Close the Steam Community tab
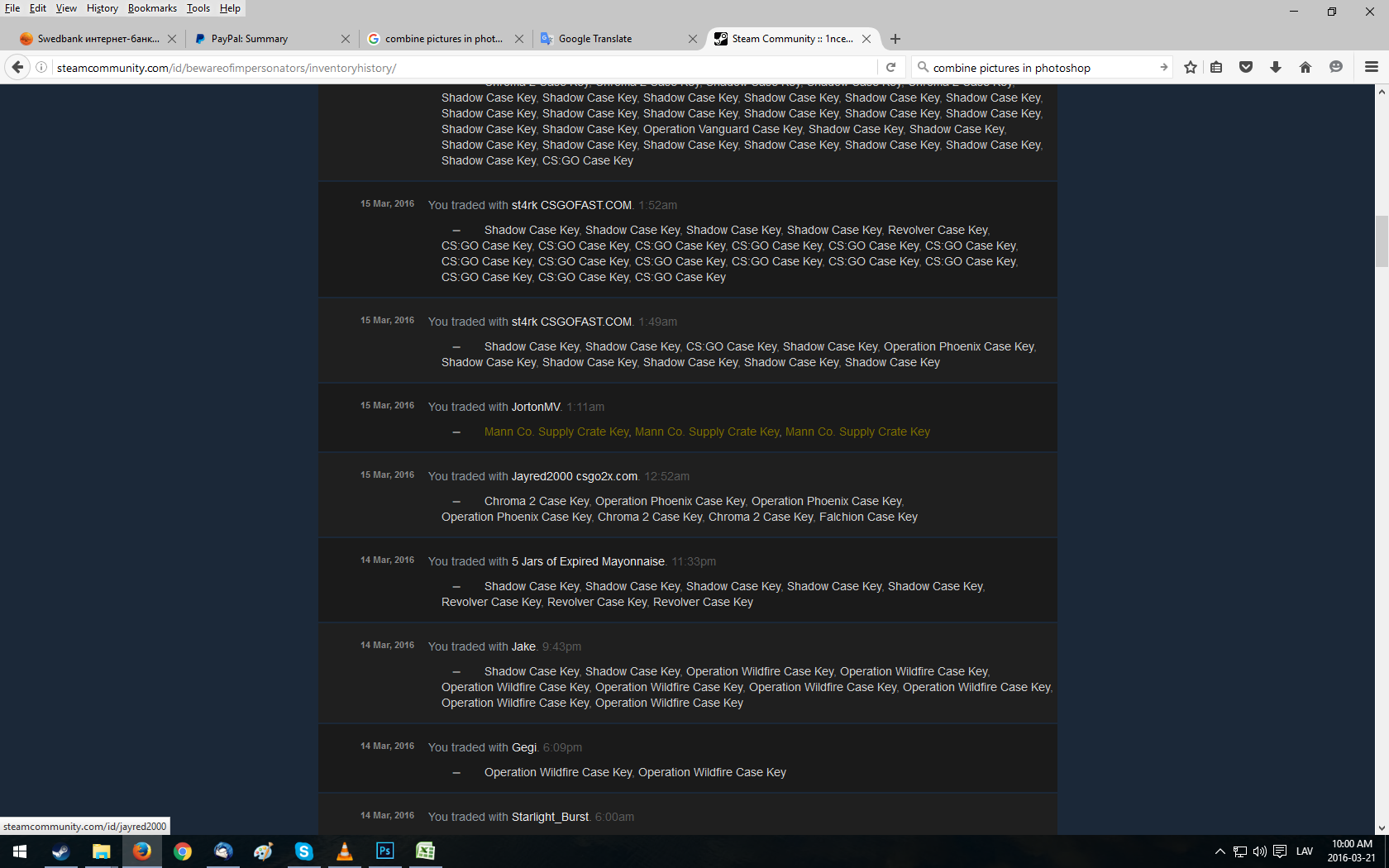Image resolution: width=1389 pixels, height=868 pixels. click(x=866, y=39)
